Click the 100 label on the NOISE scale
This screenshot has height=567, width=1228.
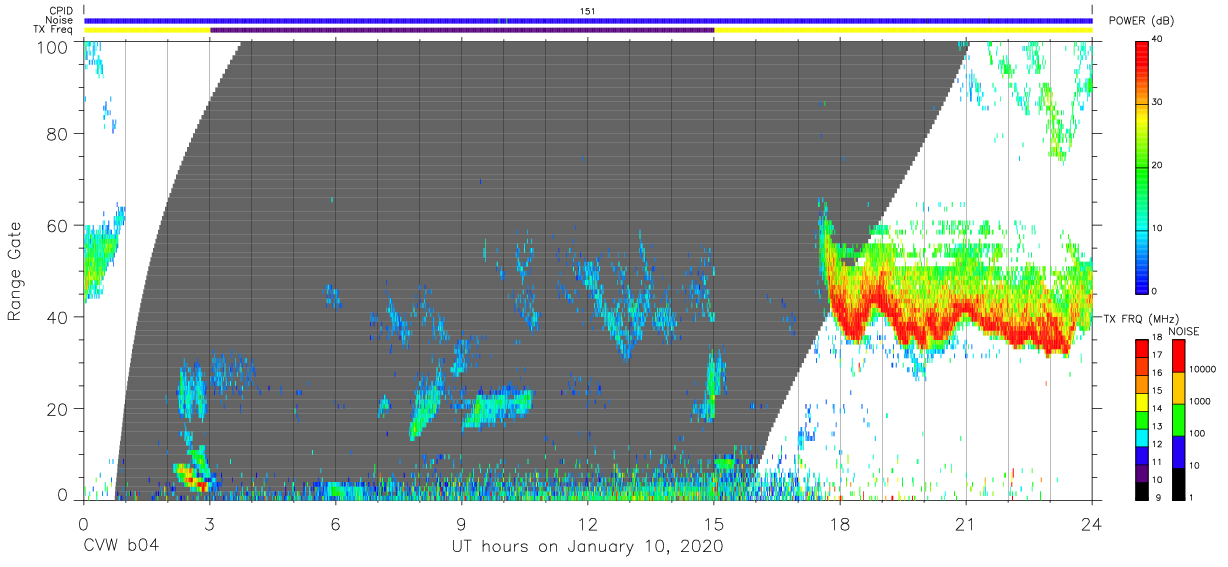[1196, 433]
